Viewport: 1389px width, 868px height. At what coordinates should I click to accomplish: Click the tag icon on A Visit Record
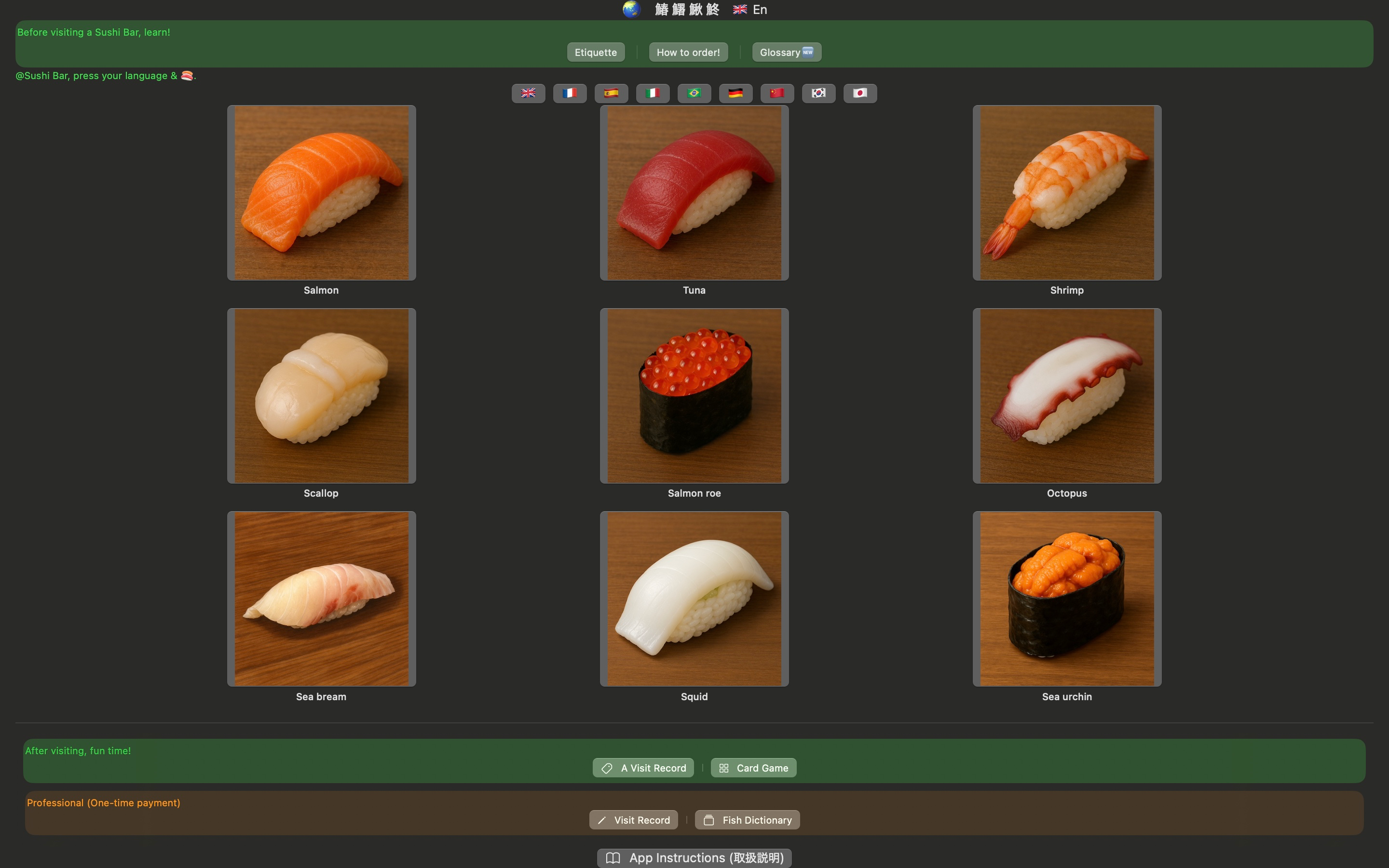pos(607,768)
